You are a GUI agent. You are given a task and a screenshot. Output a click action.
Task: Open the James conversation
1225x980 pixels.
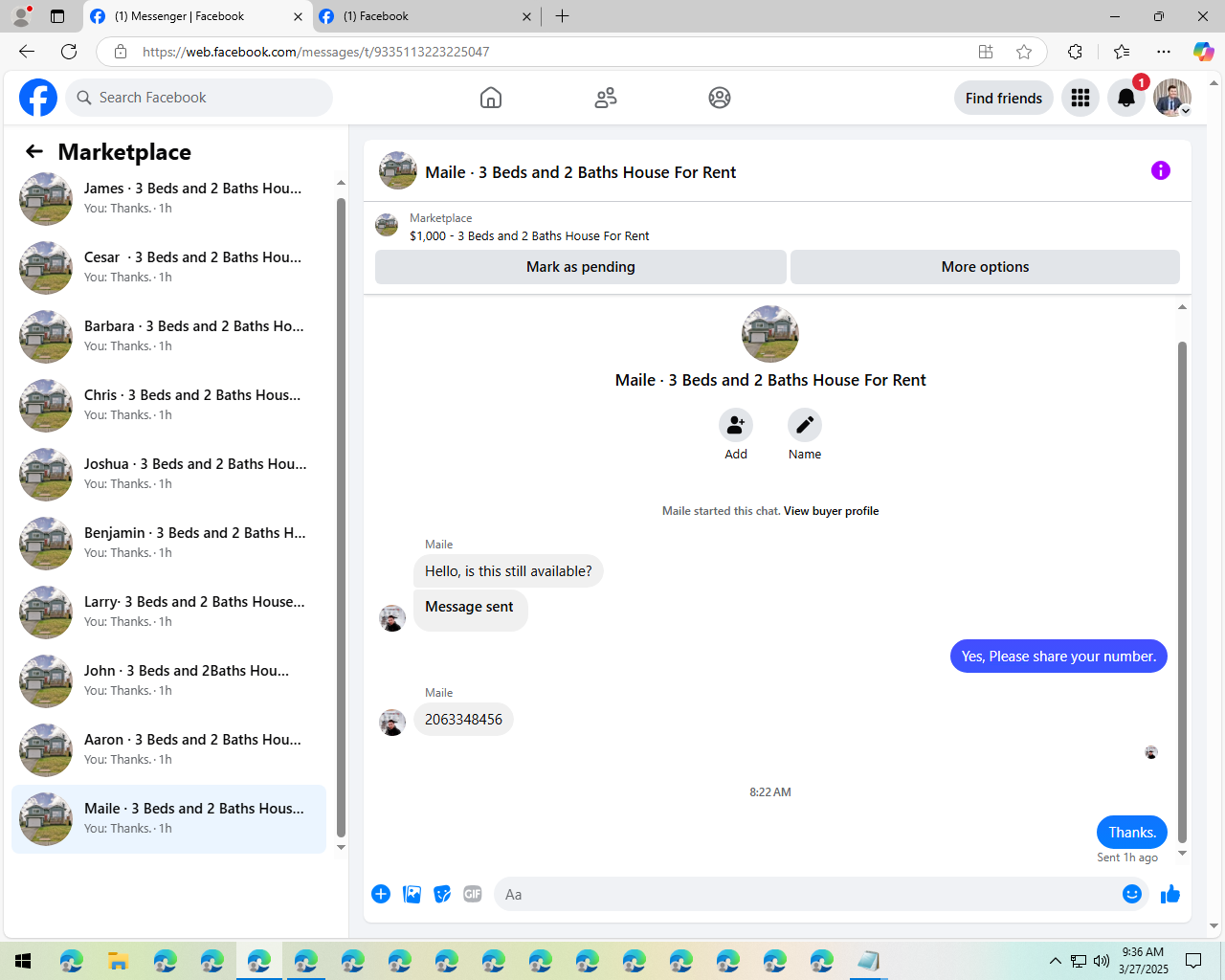point(168,198)
